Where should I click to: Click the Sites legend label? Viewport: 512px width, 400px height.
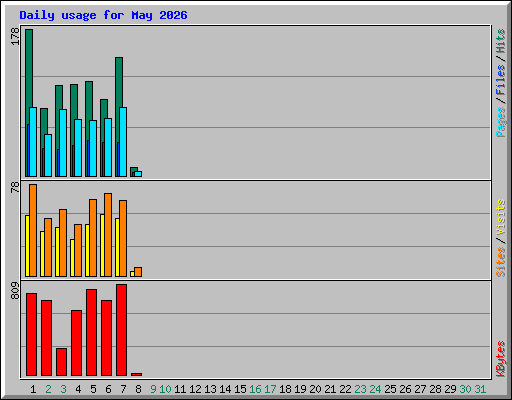pos(500,262)
